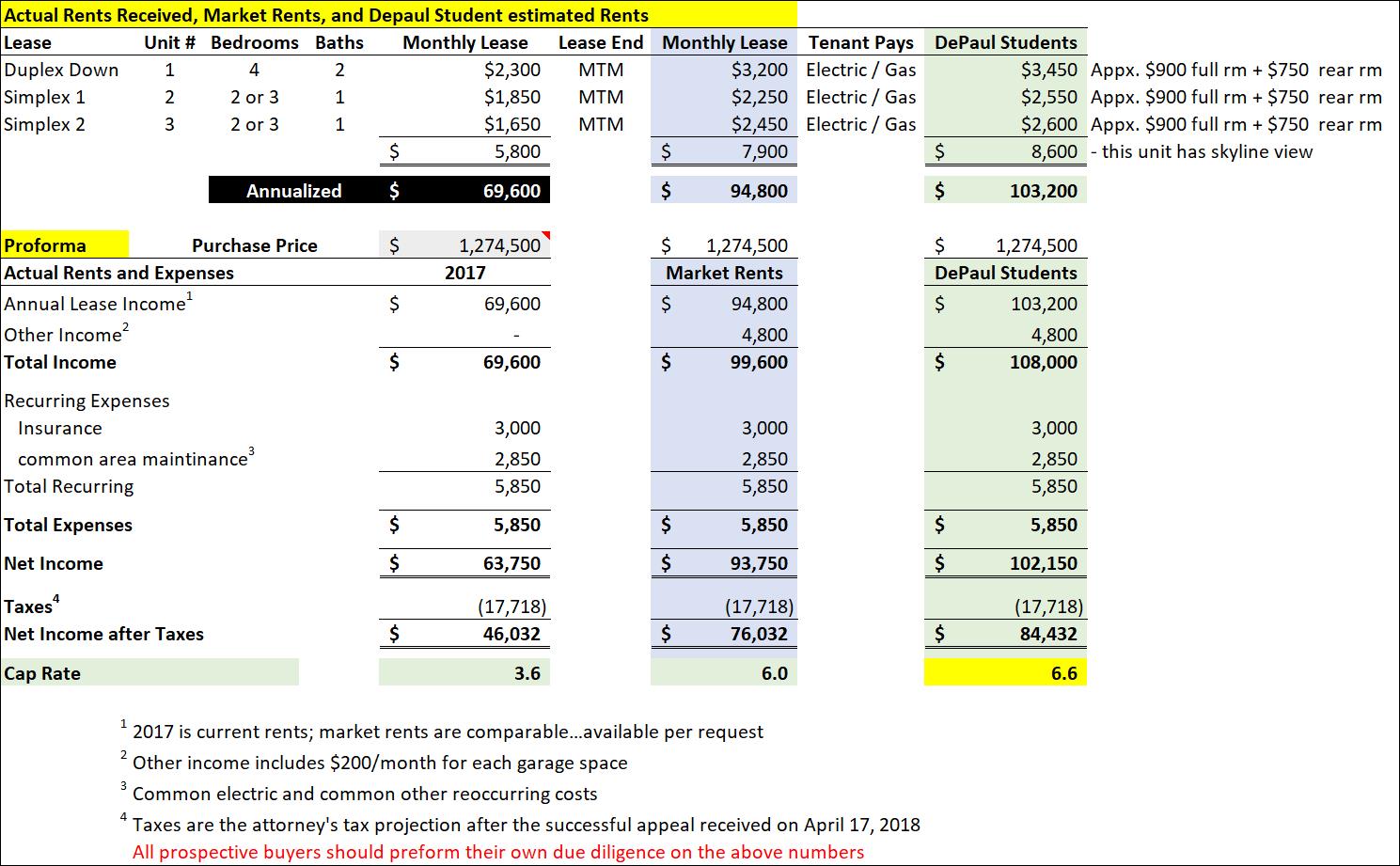Select the 'Total Expenses' row label

point(68,525)
